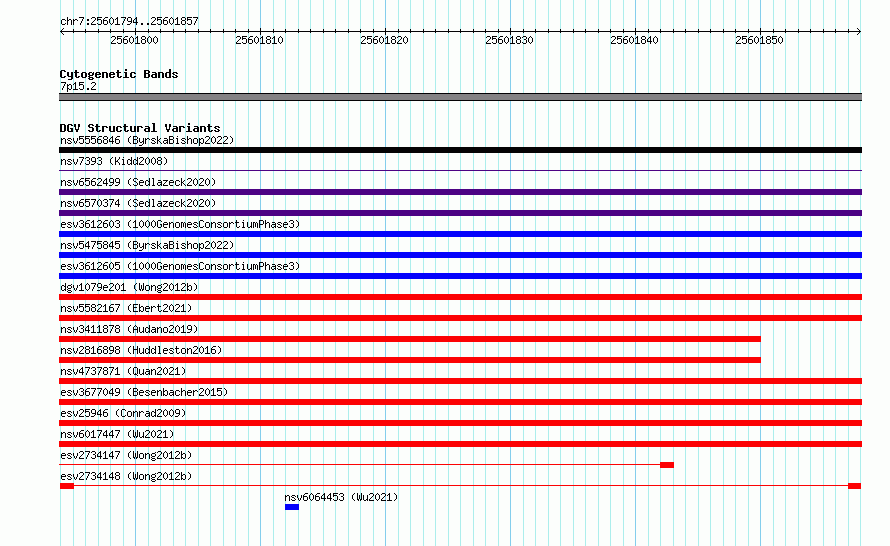Viewport: 890px width, 546px height.
Task: Select the red esv3677049 variant bar
Action: coord(460,402)
